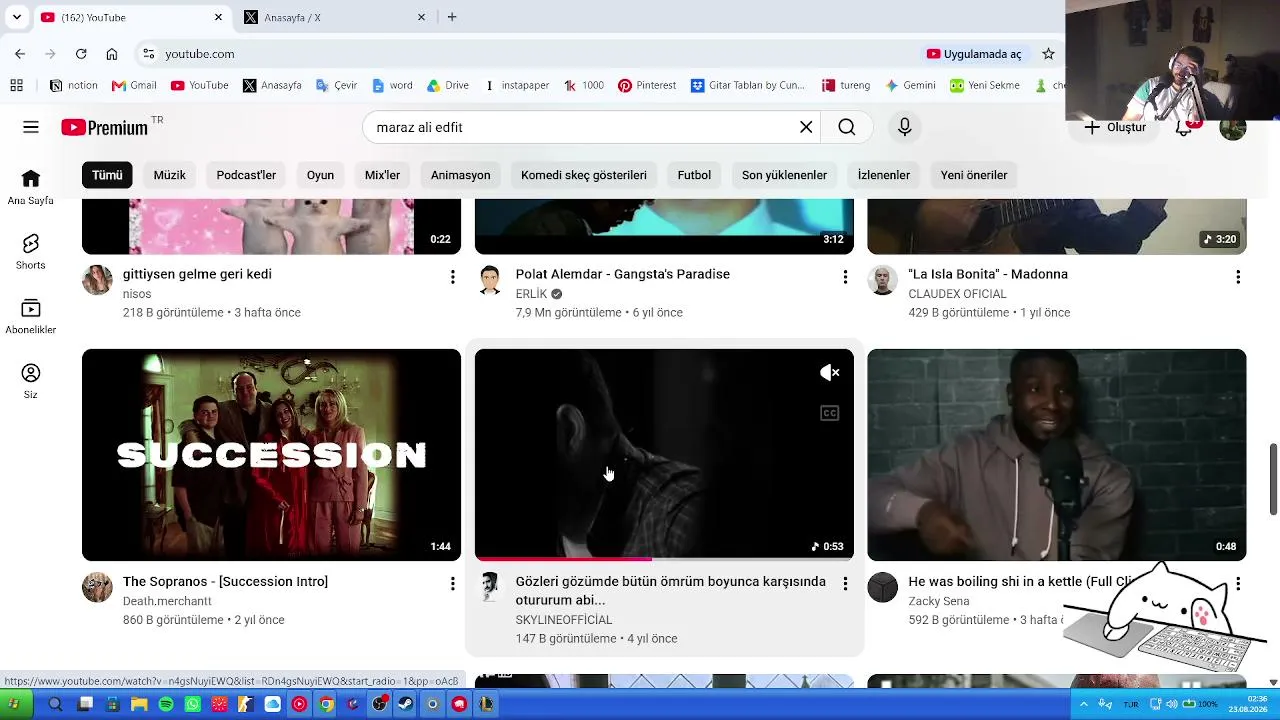The image size is (1280, 720).
Task: Open the Siz profile section
Action: click(31, 381)
